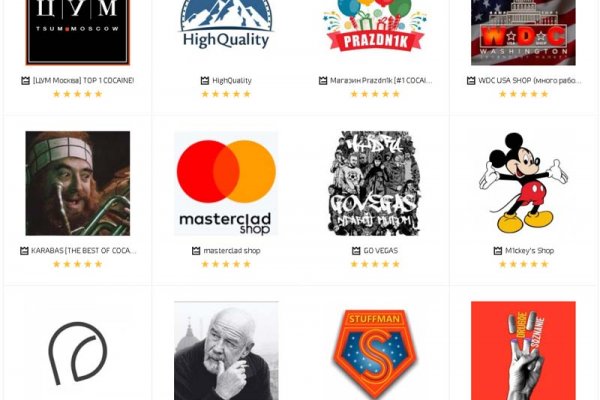This screenshot has width=600, height=400.
Task: Click the store icon next to GO VEGAS
Action: (x=355, y=250)
